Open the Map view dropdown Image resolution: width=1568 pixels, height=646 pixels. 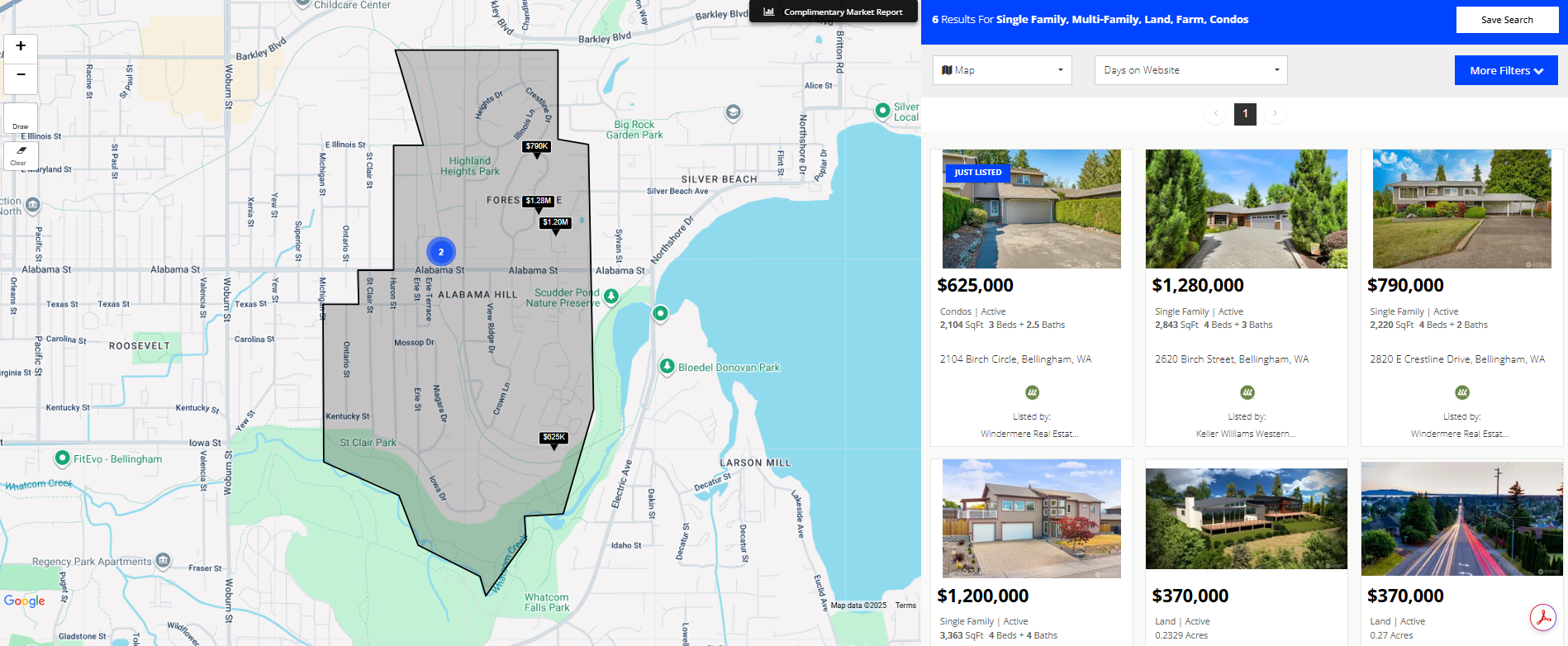(1002, 70)
